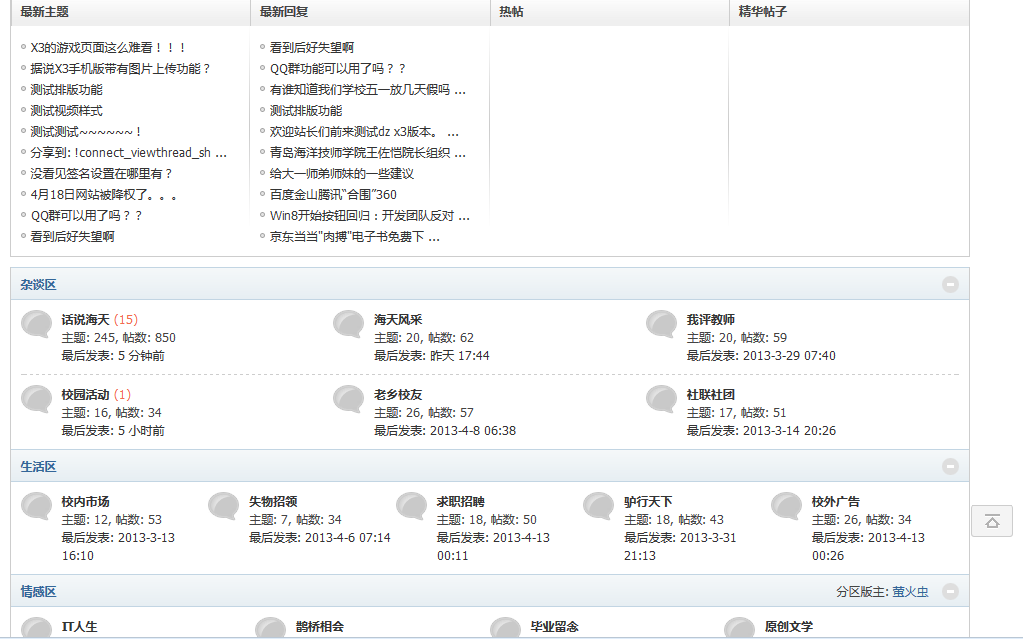Switch to the 精华帖子 tab
Viewport: 1023px width, 639px height.
pos(763,12)
